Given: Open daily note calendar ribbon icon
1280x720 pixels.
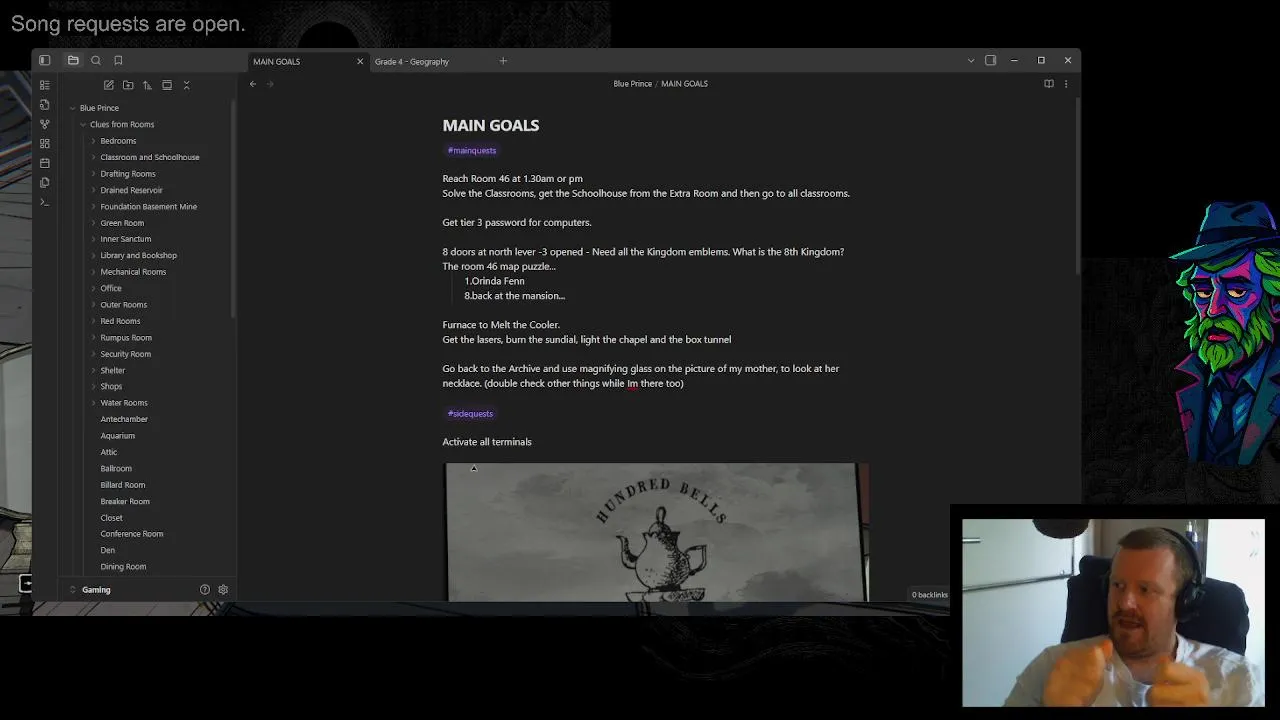Looking at the screenshot, I should tap(45, 163).
